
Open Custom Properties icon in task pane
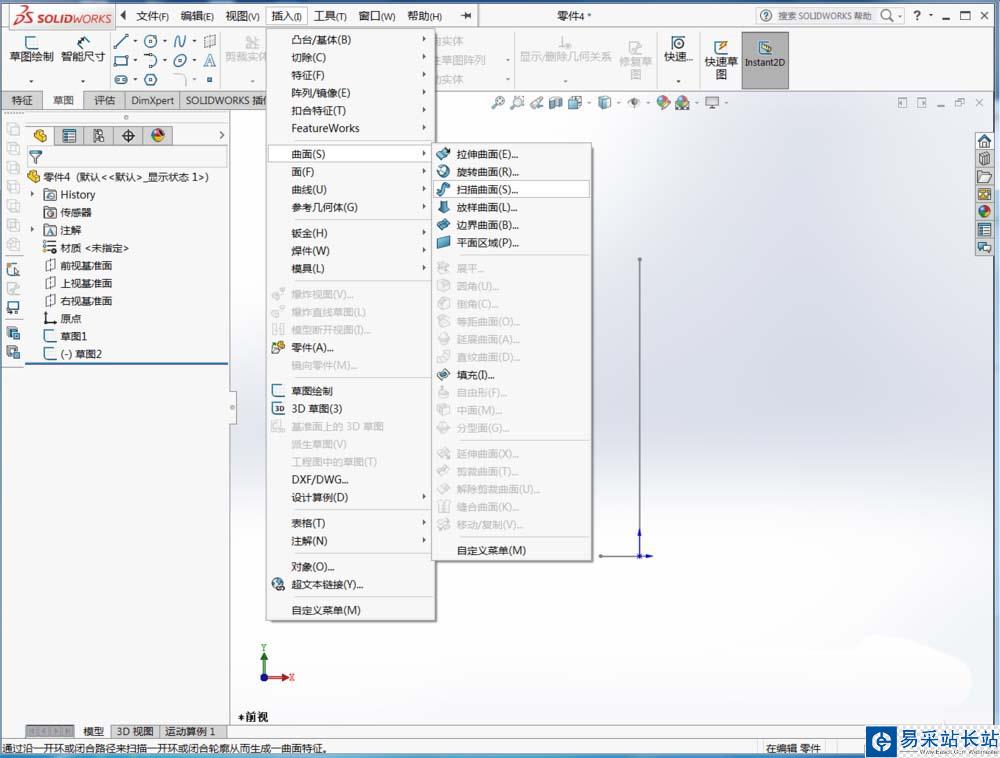point(984,230)
